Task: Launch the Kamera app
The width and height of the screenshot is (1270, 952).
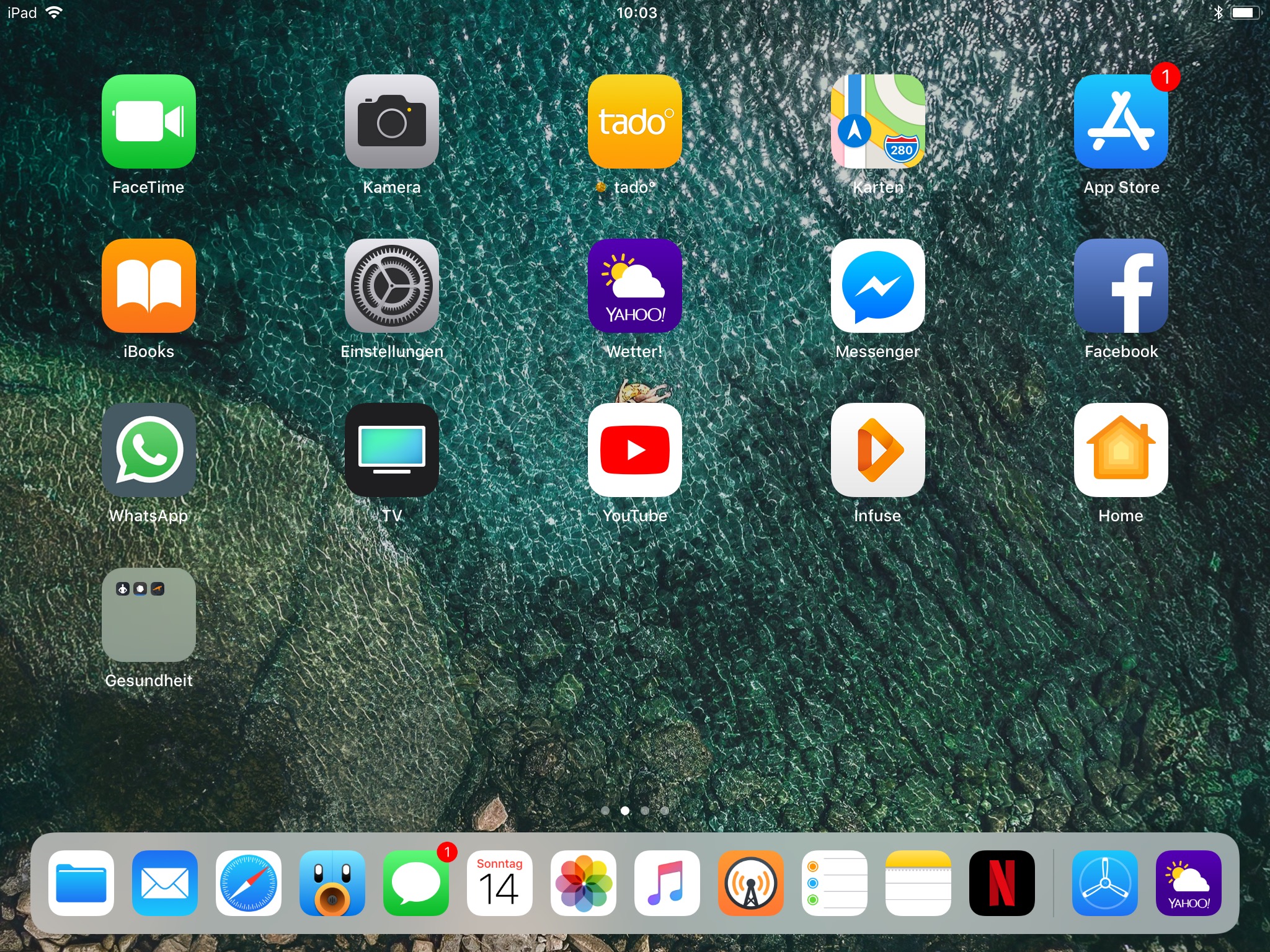Action: (x=392, y=121)
